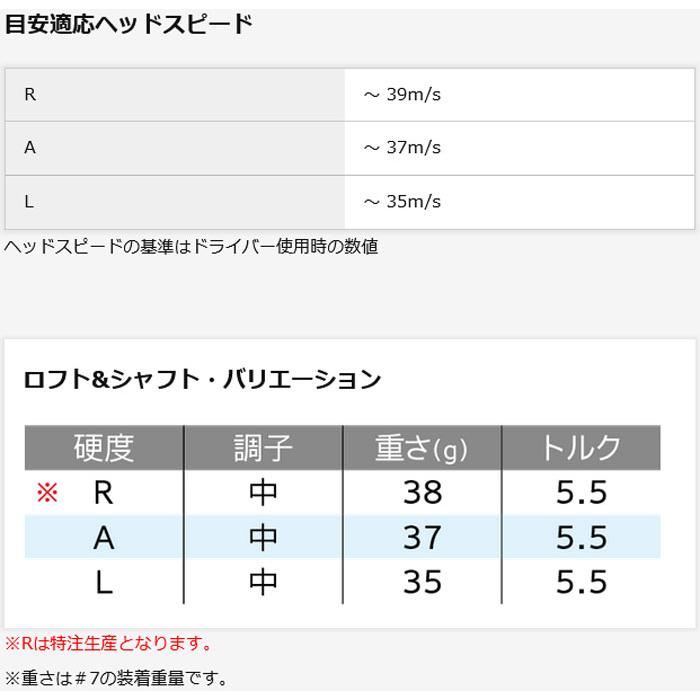Select the R row in head speed table
This screenshot has width=700, height=700.
pos(350,95)
